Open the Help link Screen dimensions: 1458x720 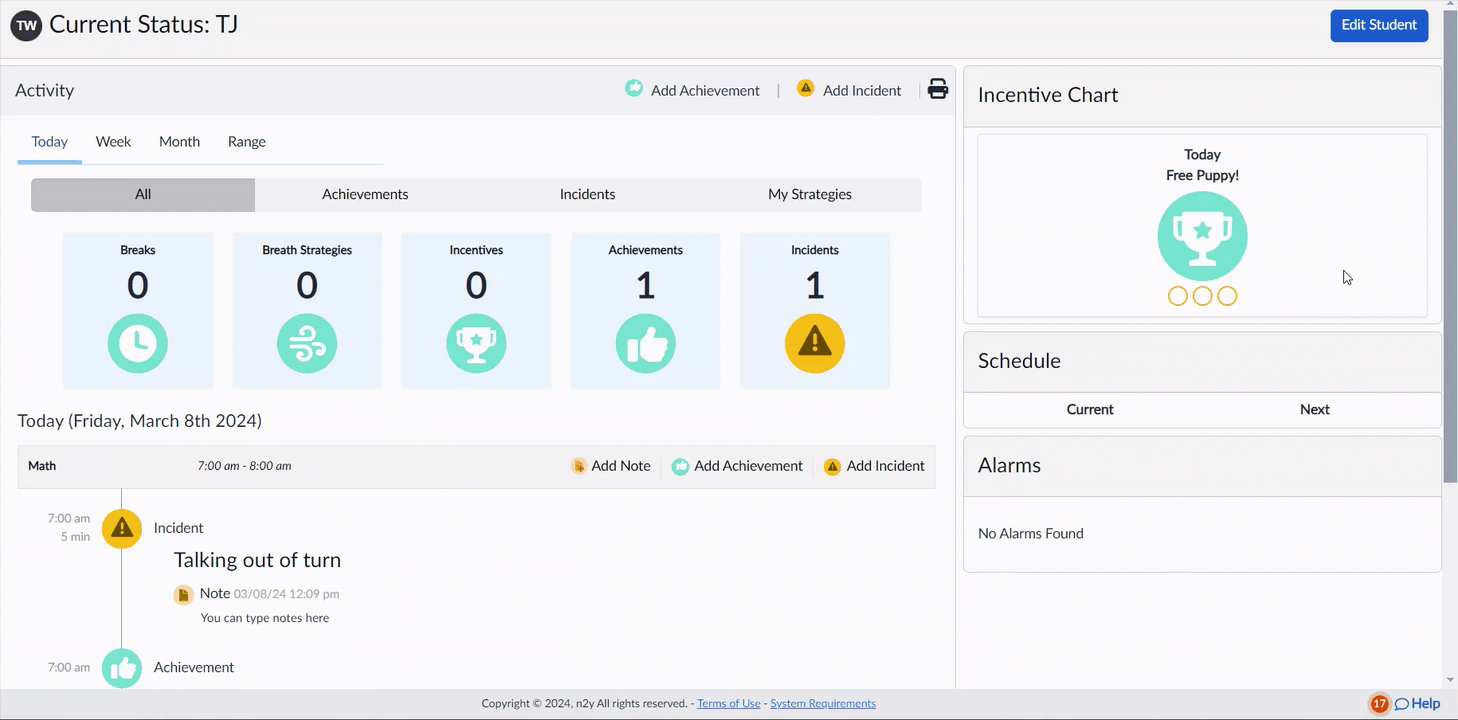(1425, 704)
